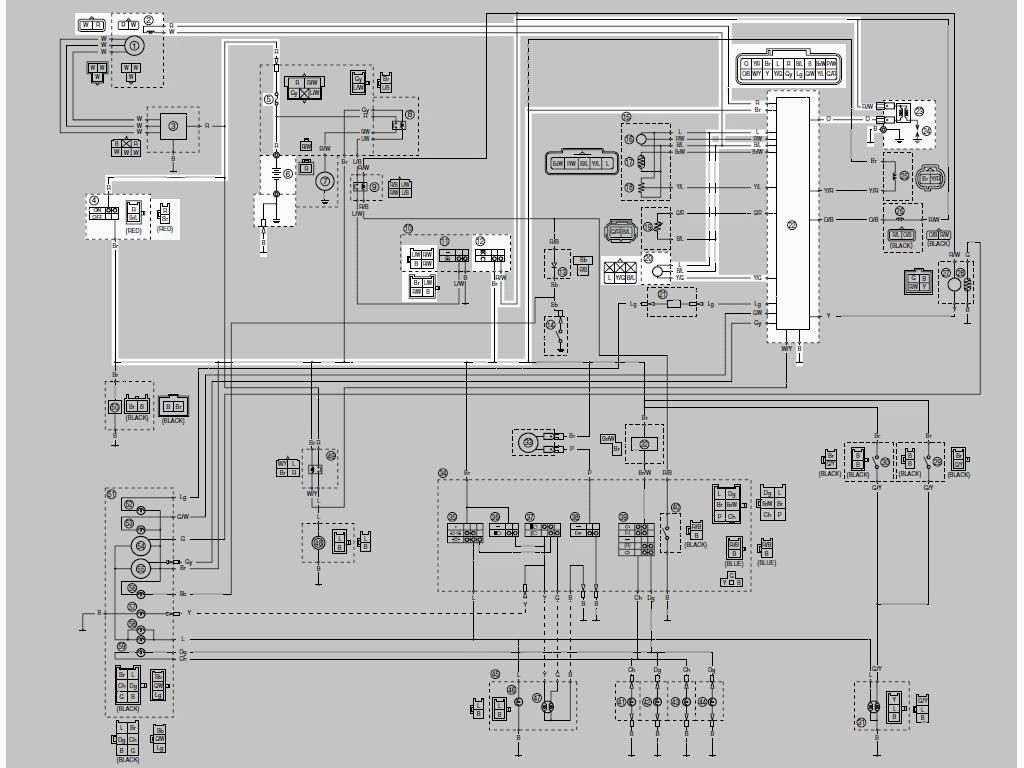This screenshot has height=768, width=1024.
Task: Select meter circle numbered 54
Action: [141, 545]
